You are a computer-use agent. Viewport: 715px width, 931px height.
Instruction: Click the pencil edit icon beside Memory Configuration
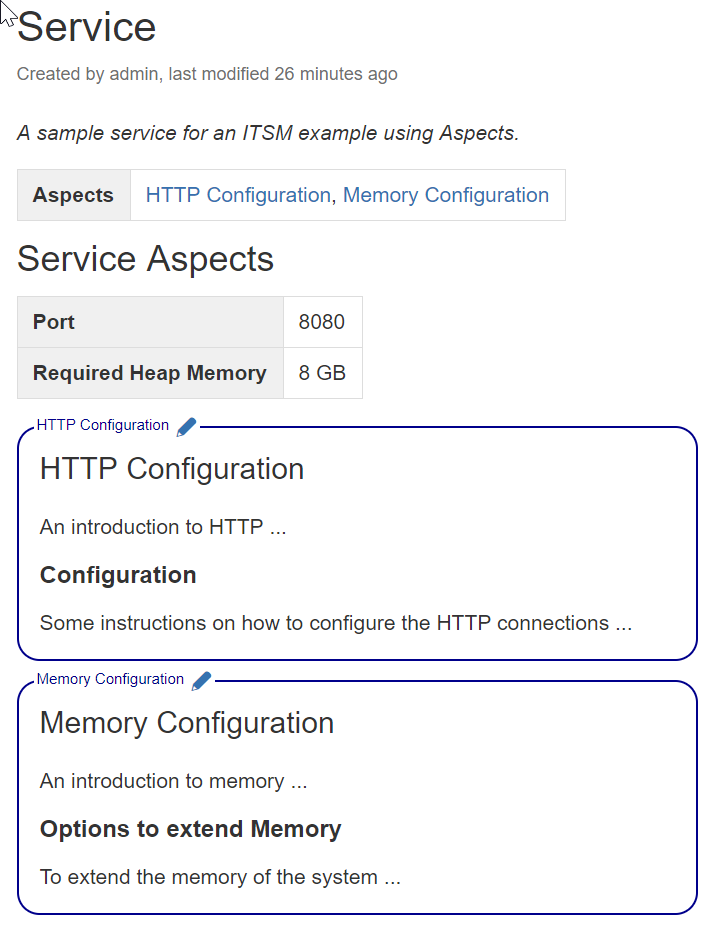201,681
